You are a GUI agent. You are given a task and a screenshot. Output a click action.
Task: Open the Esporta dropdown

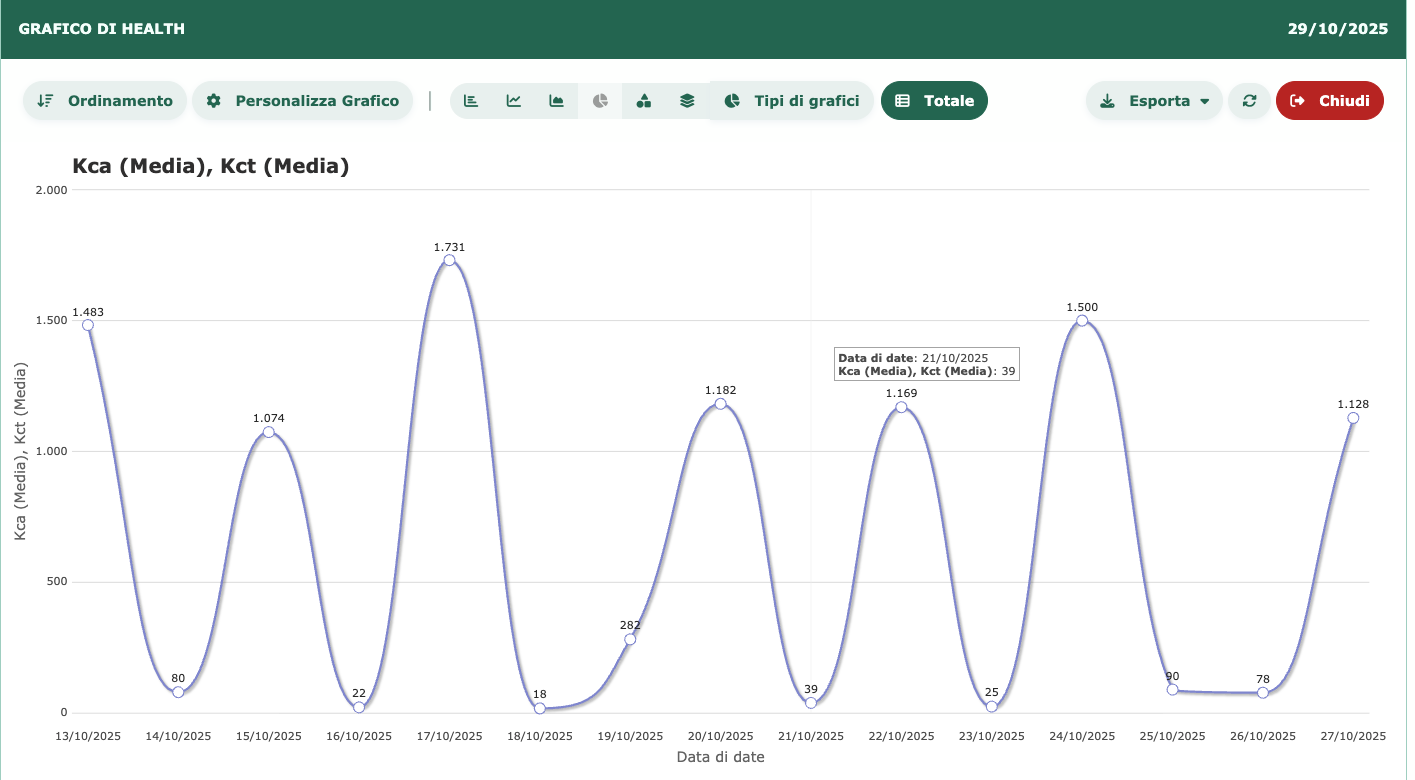[x=1154, y=101]
